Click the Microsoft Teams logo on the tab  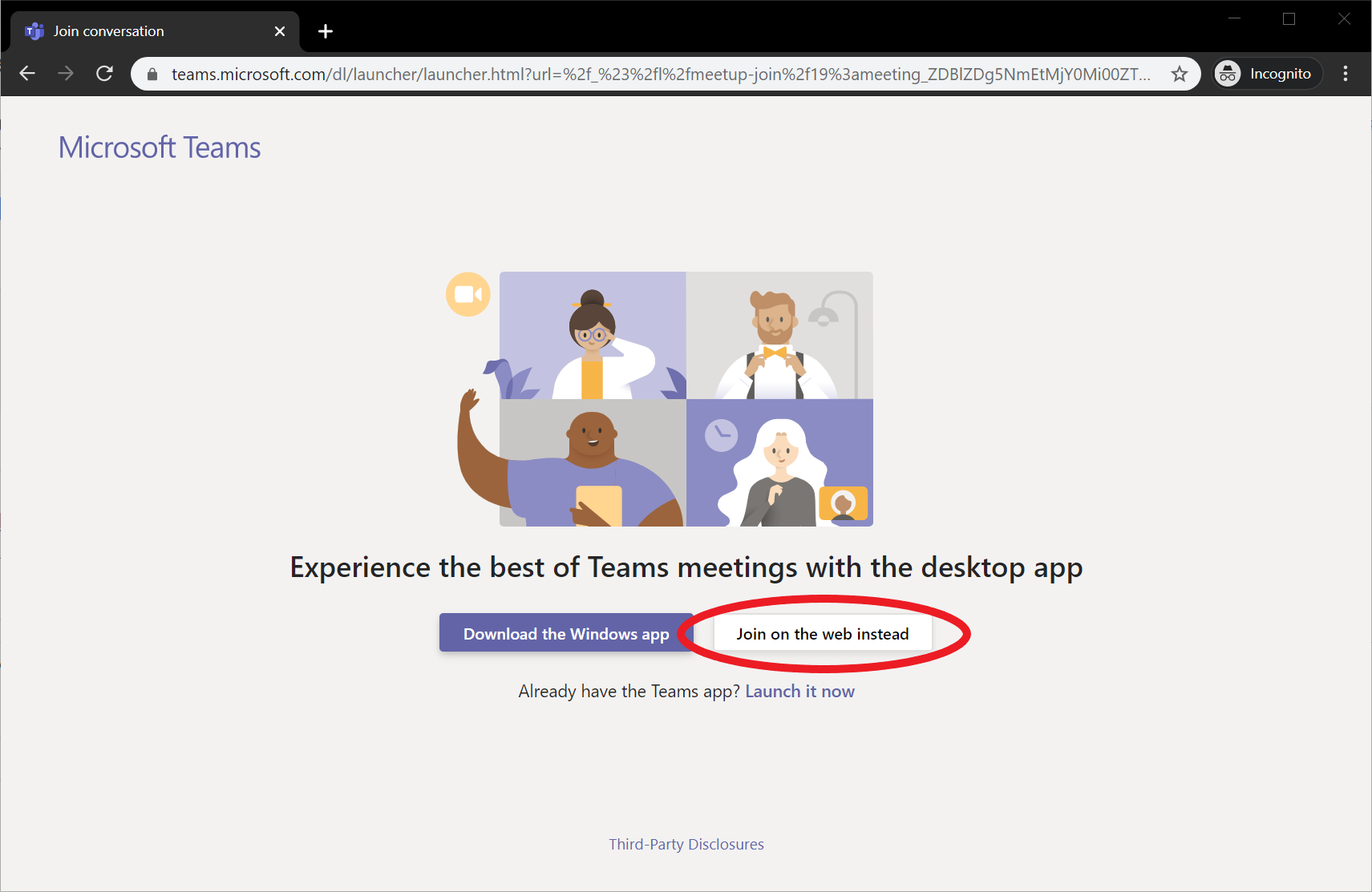point(34,30)
